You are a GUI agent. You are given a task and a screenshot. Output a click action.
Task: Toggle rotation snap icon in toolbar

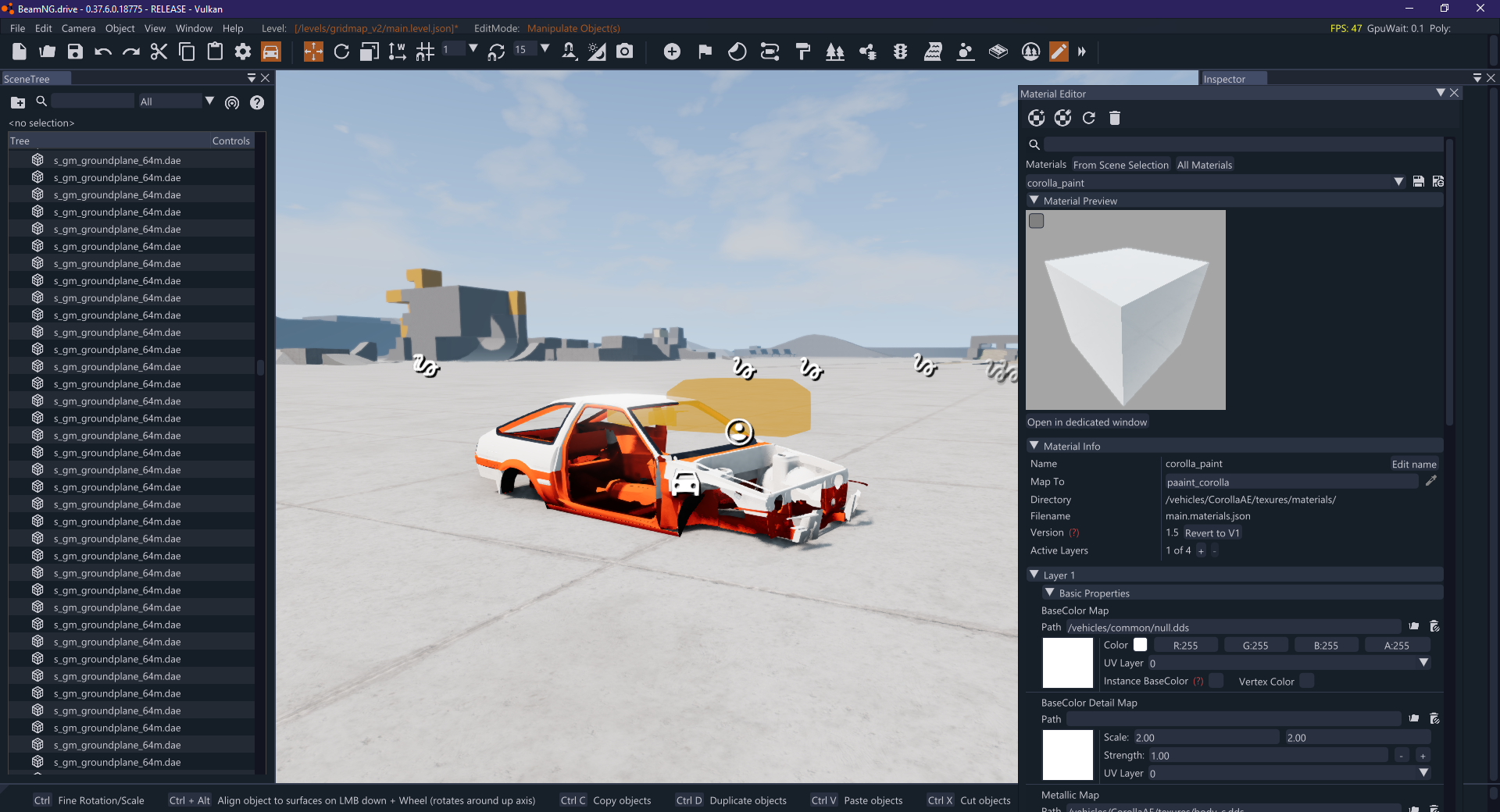tap(496, 52)
